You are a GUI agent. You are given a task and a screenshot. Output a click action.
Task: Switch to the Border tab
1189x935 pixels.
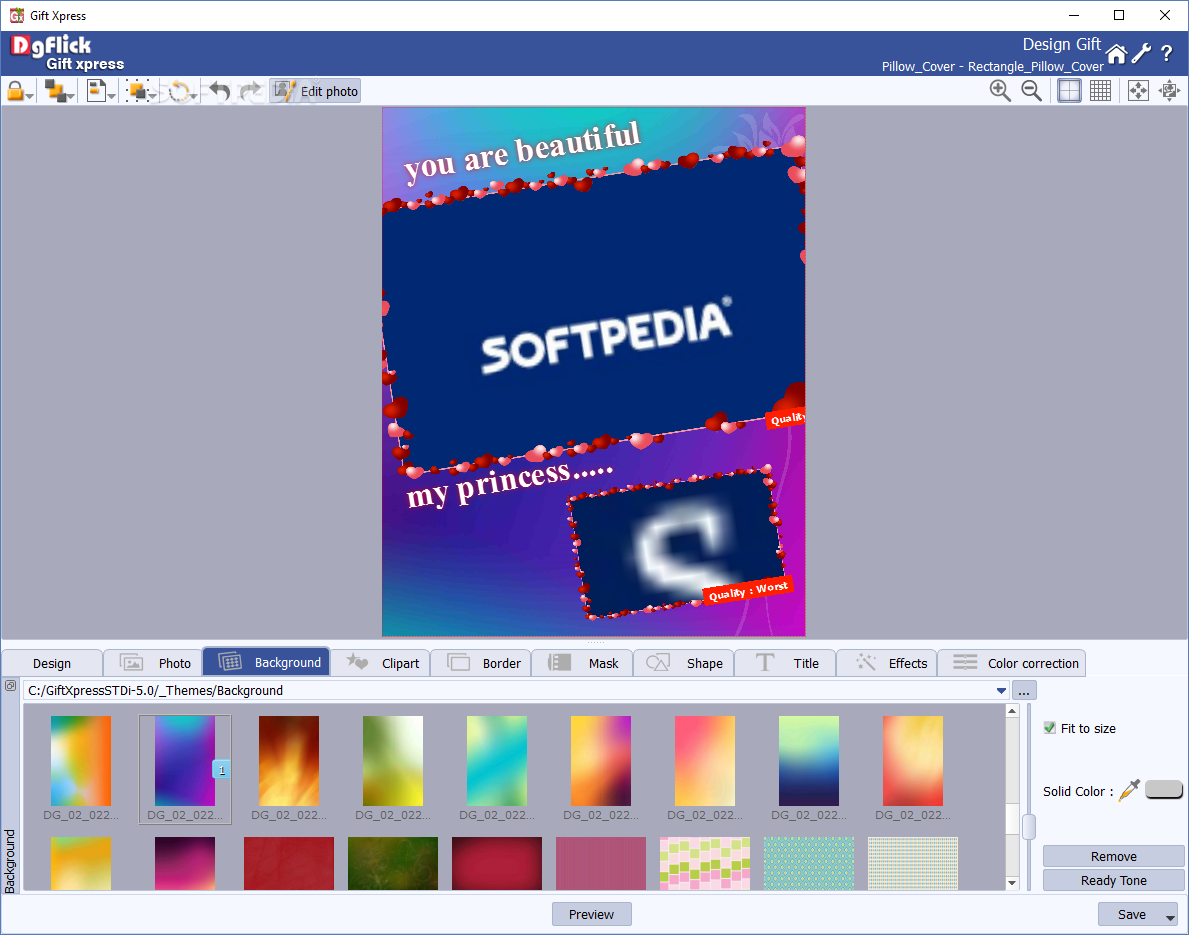point(481,663)
